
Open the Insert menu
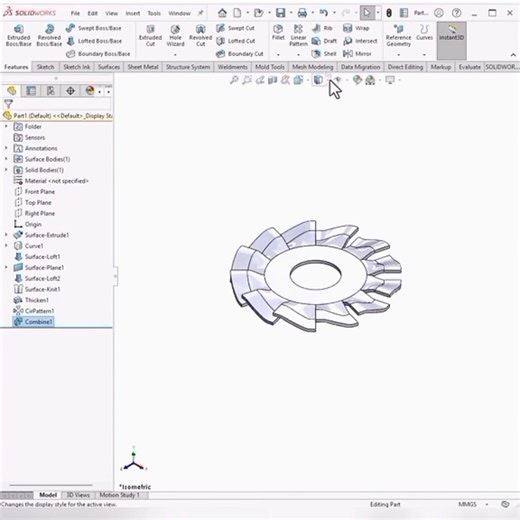(x=133, y=13)
